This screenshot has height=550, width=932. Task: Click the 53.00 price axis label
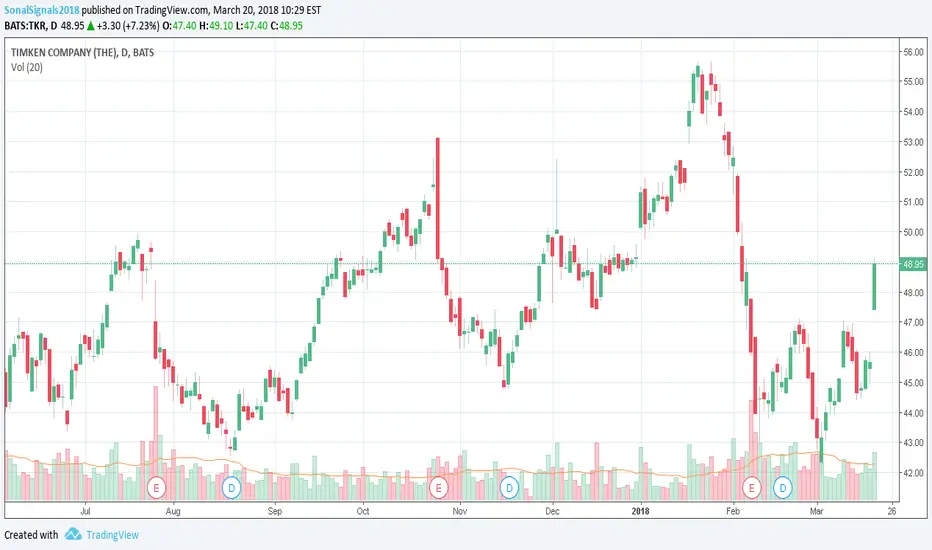pos(914,142)
